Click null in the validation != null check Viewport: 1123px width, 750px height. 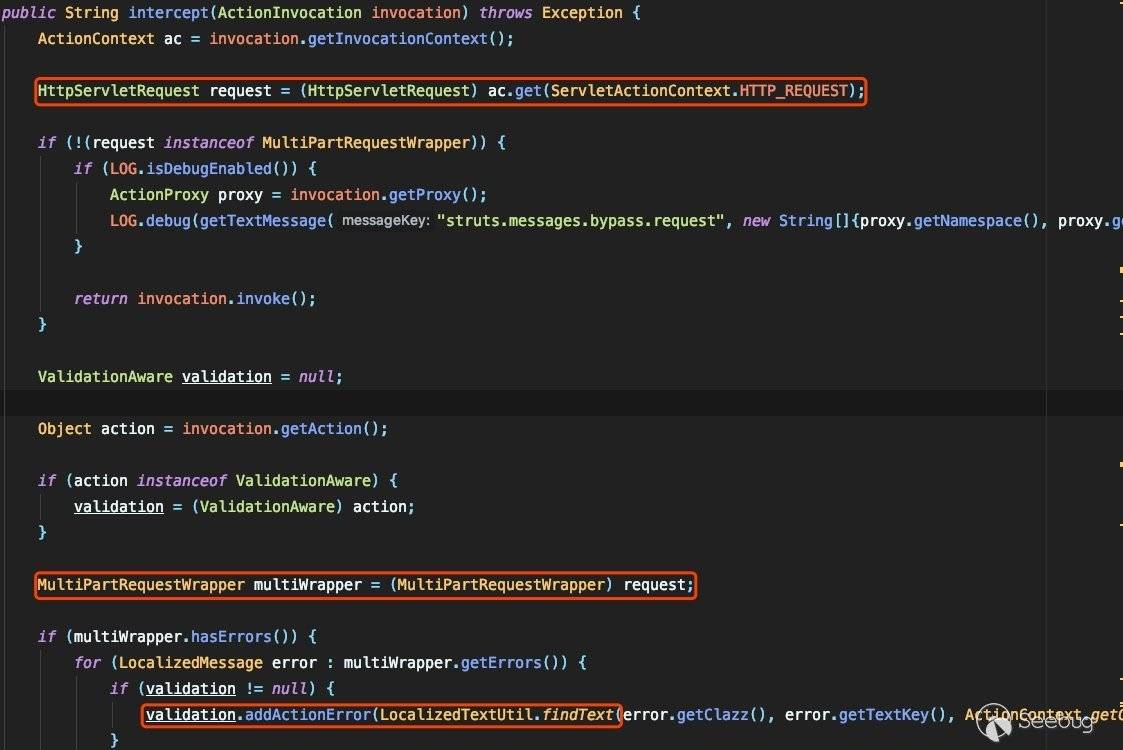pos(290,688)
